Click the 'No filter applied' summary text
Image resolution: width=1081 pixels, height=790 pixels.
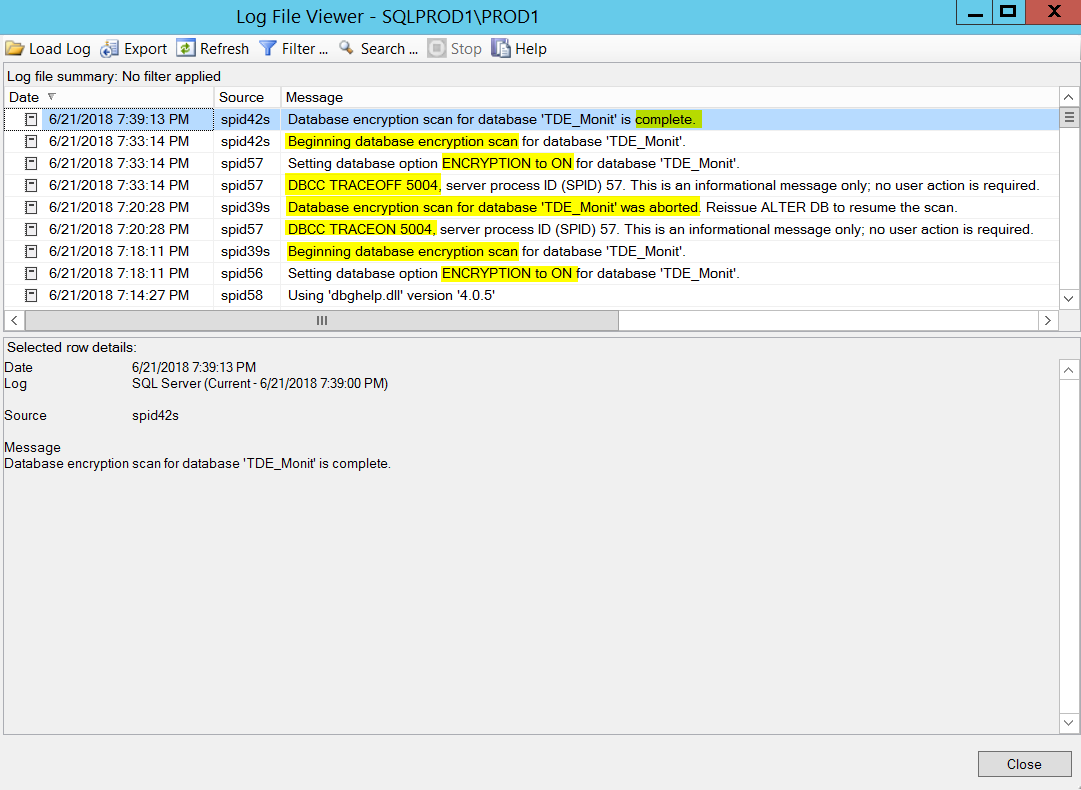171,77
